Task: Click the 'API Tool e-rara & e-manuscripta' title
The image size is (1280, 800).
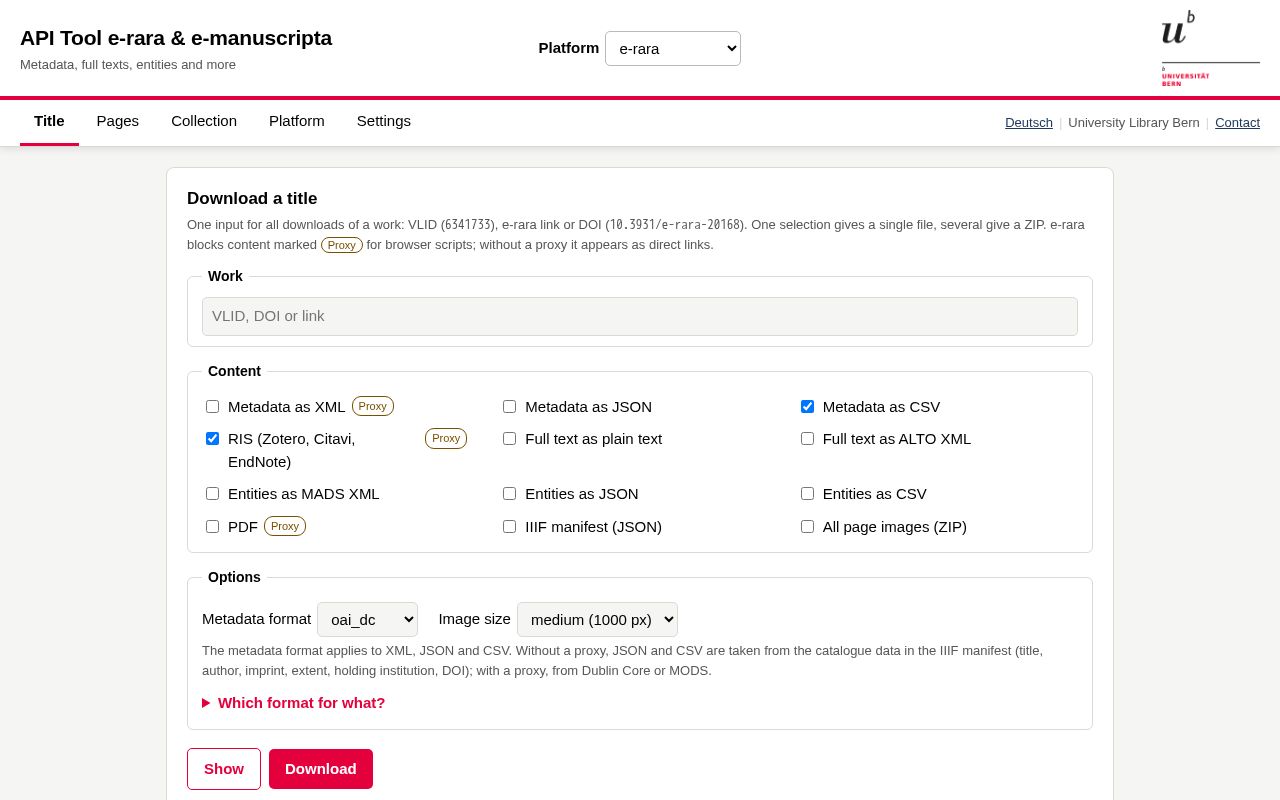Action: click(176, 38)
